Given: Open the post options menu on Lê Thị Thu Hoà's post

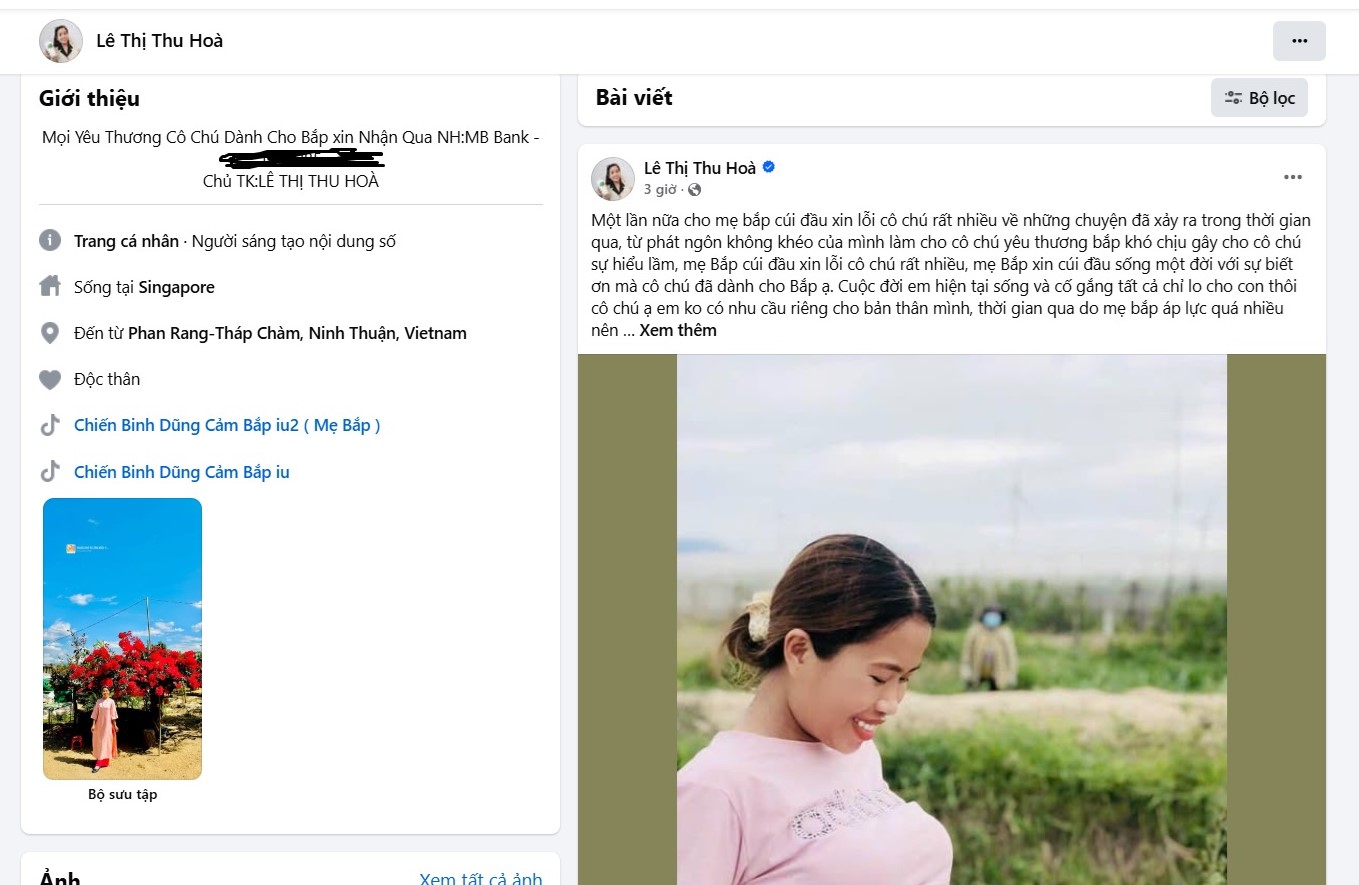Looking at the screenshot, I should coord(1293,176).
